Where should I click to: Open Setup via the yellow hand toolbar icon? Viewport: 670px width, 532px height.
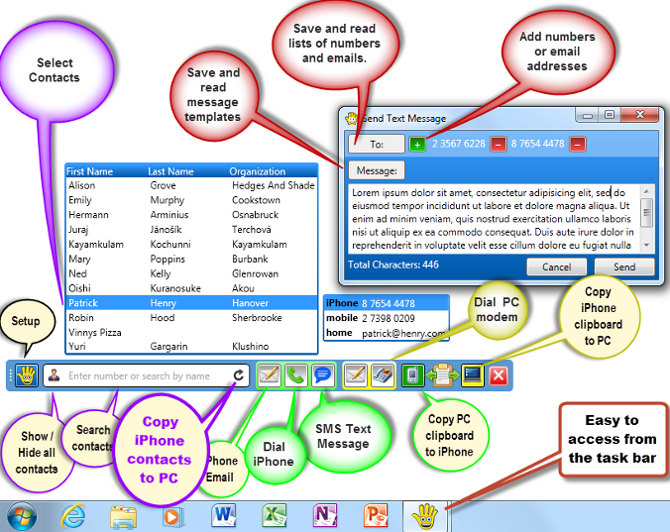click(27, 376)
